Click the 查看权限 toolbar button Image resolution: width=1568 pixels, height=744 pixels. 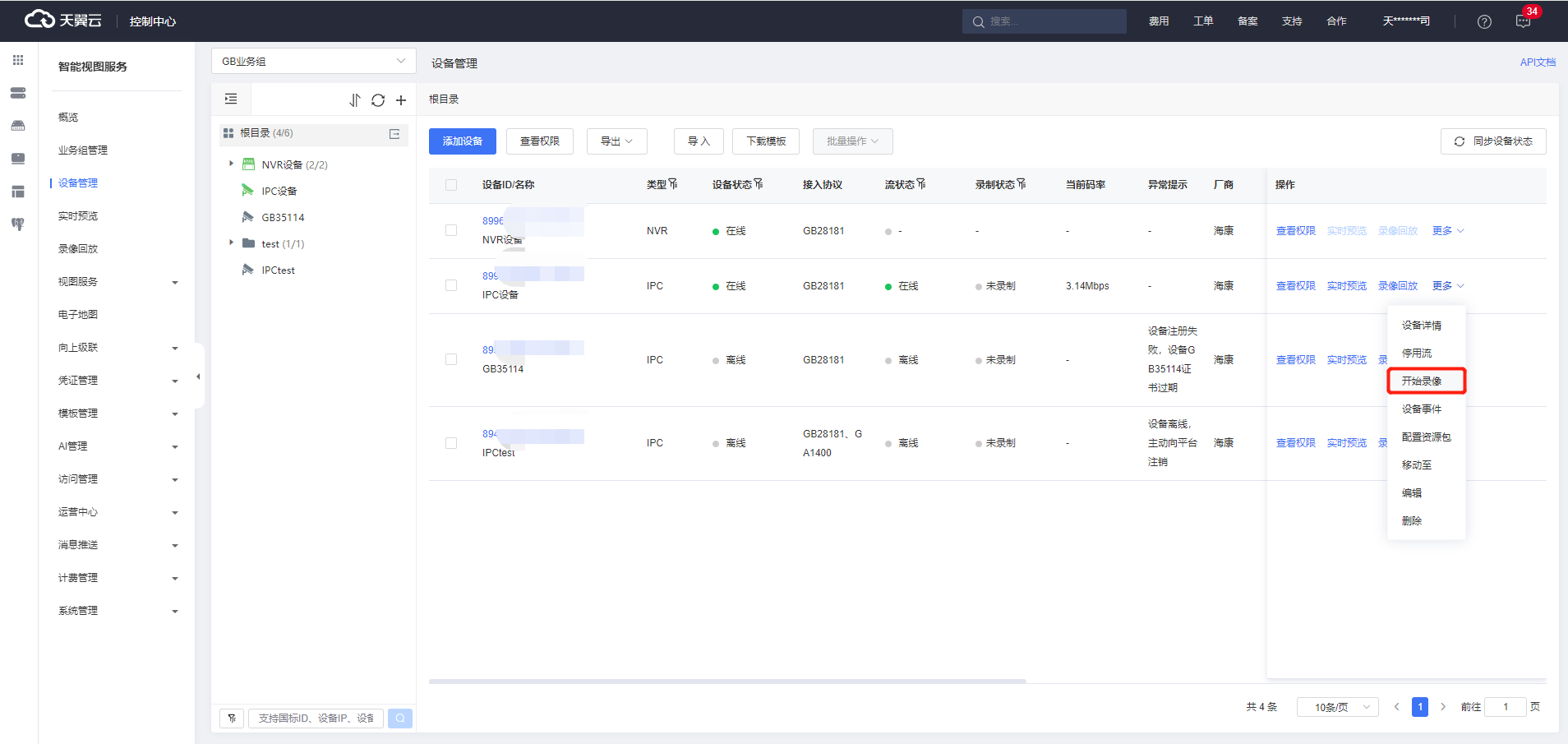pyautogui.click(x=540, y=141)
